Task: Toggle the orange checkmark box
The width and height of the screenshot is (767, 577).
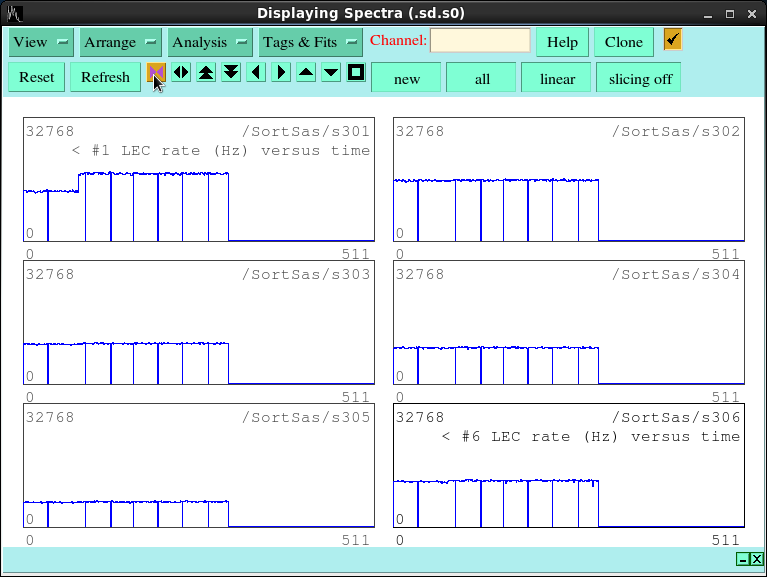Action: 673,39
